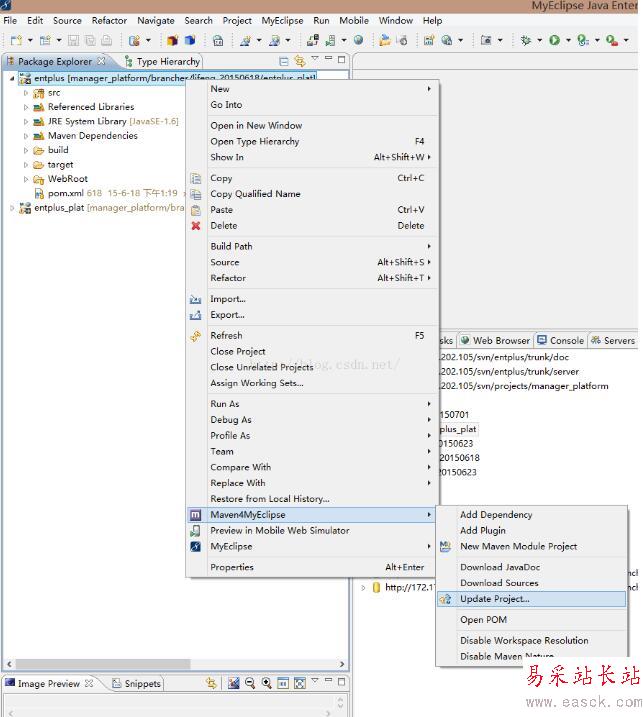
Task: Click the Maven4MyEclipse purple M icon
Action: (x=195, y=515)
